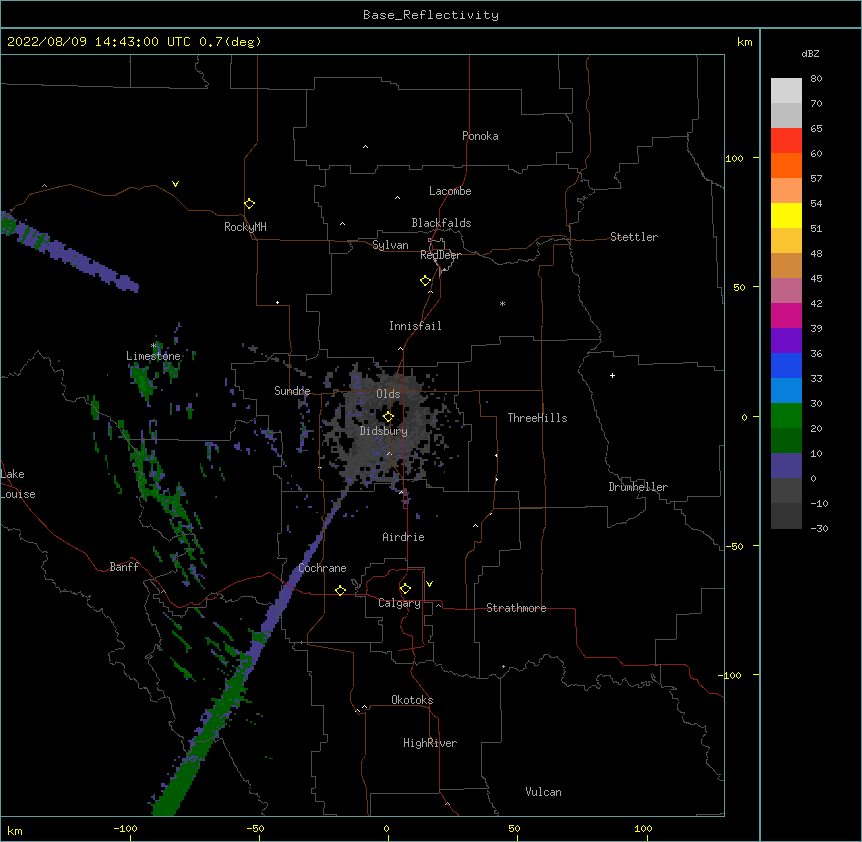The width and height of the screenshot is (862, 842).
Task: Click the Vulcan city label
Action: (x=543, y=792)
